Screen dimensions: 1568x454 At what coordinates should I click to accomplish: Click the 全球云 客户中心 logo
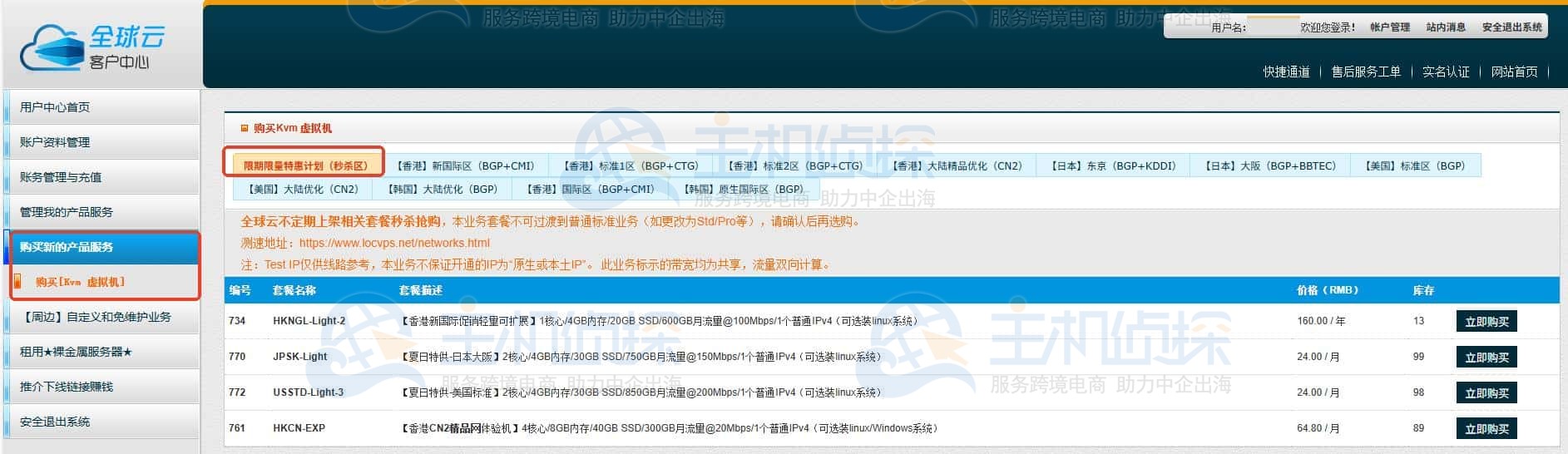92,47
